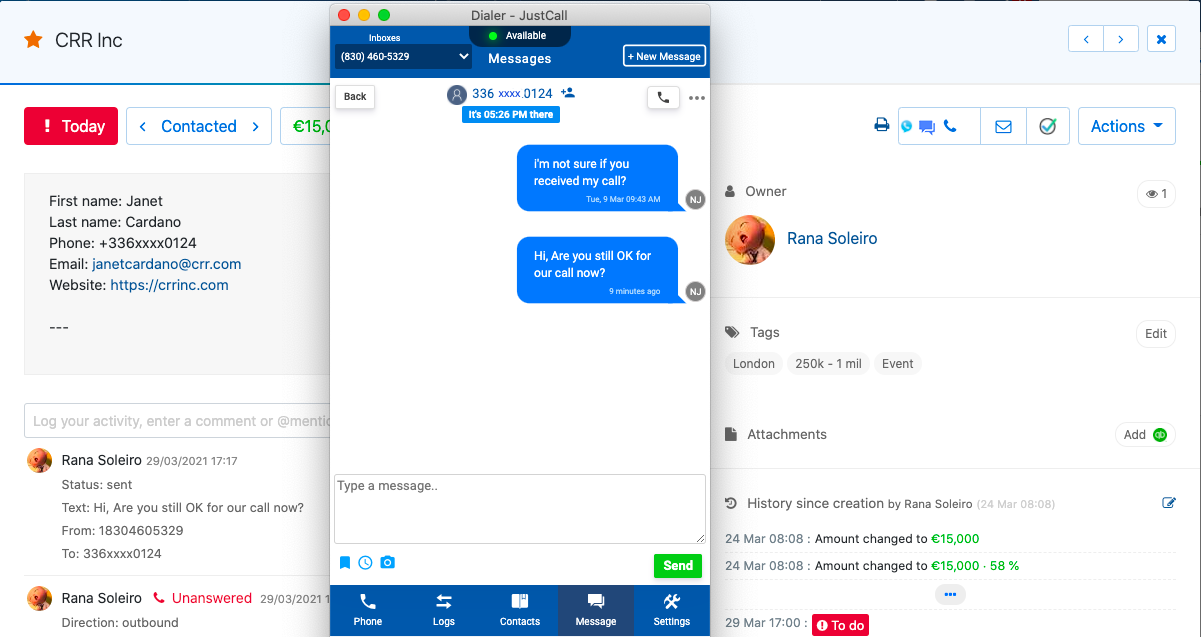Click the + New Message button
Image resolution: width=1201 pixels, height=637 pixels.
pyautogui.click(x=664, y=57)
